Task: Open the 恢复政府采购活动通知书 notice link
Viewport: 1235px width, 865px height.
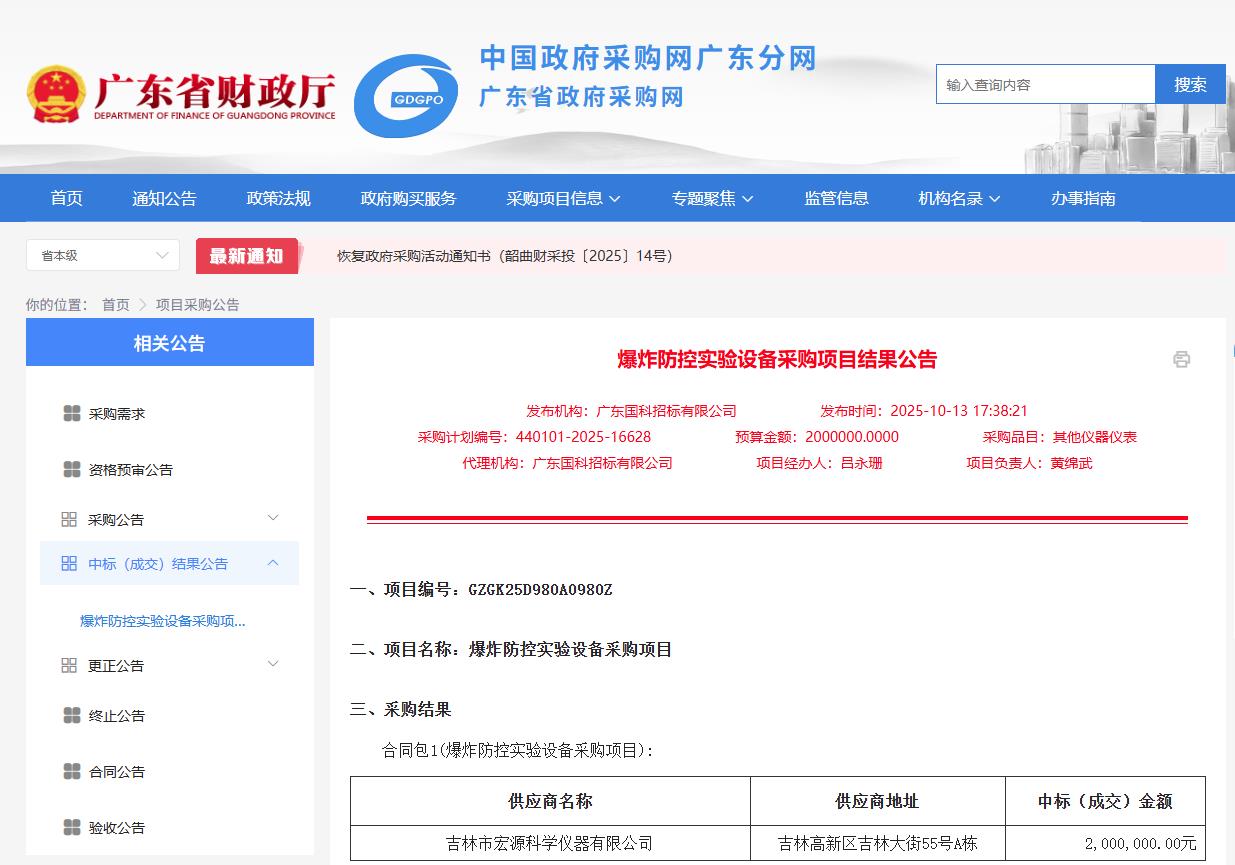Action: click(505, 256)
